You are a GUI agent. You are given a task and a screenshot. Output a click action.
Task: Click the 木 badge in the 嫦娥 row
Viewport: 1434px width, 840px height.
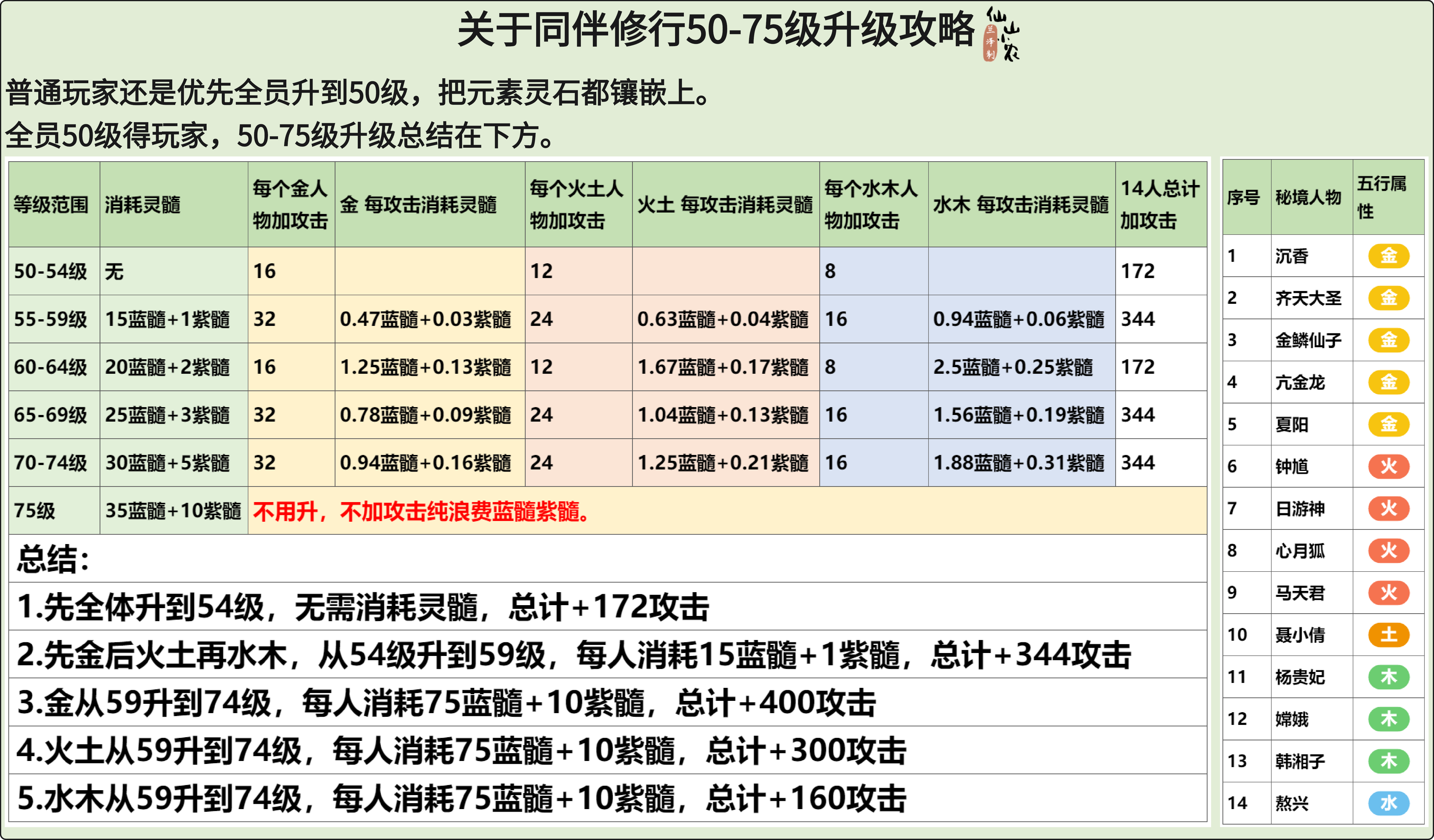[x=1388, y=719]
